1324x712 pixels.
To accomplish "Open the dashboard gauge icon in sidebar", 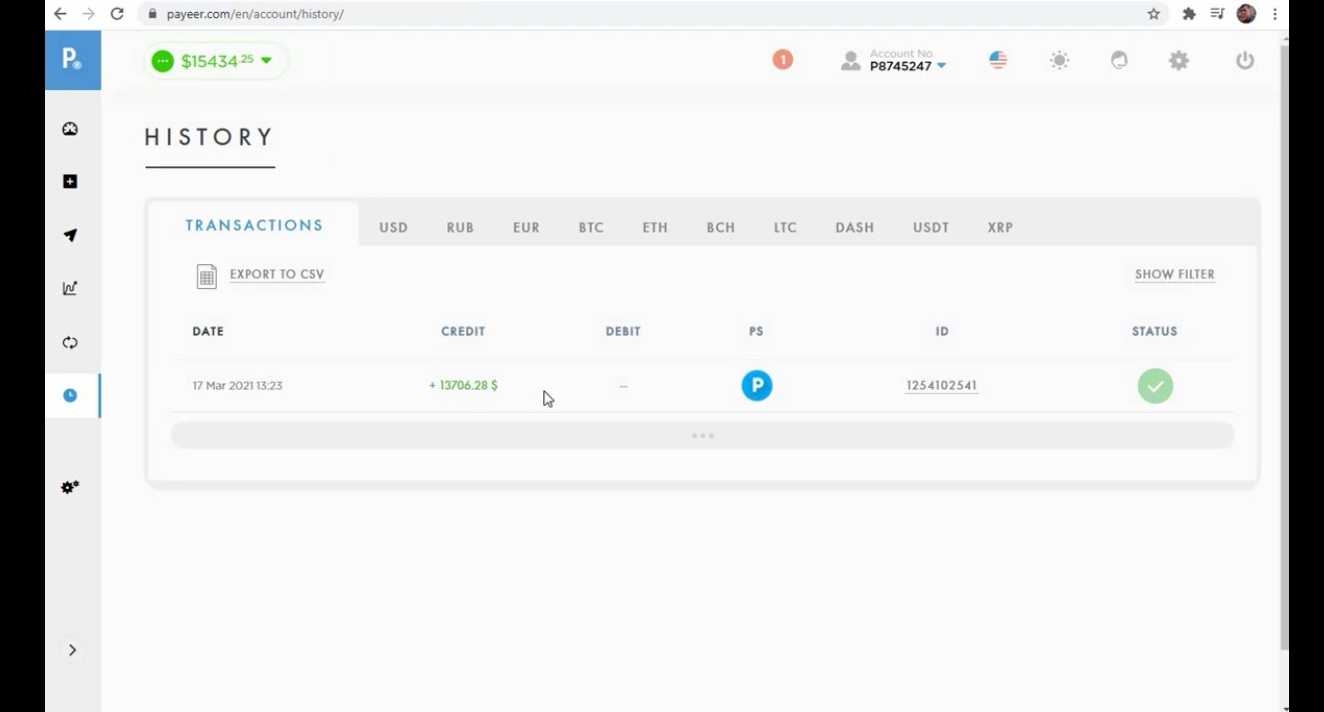I will click(x=70, y=129).
